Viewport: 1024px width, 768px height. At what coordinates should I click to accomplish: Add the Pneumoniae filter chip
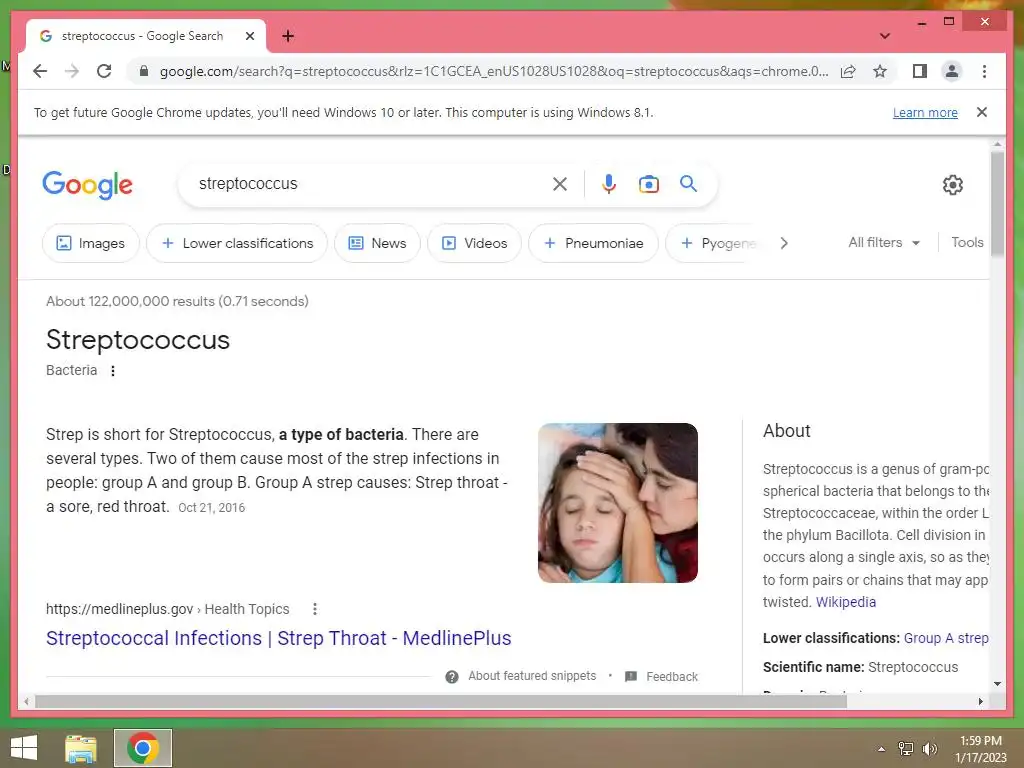point(593,243)
